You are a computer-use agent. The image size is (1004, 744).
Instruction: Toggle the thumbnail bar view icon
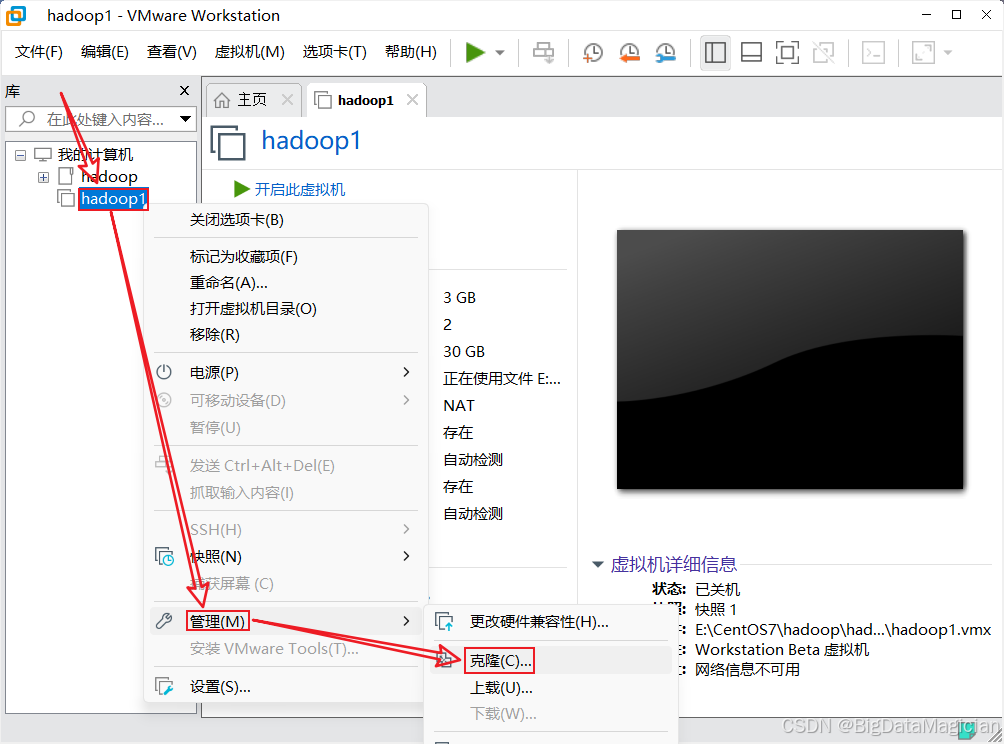pyautogui.click(x=751, y=52)
